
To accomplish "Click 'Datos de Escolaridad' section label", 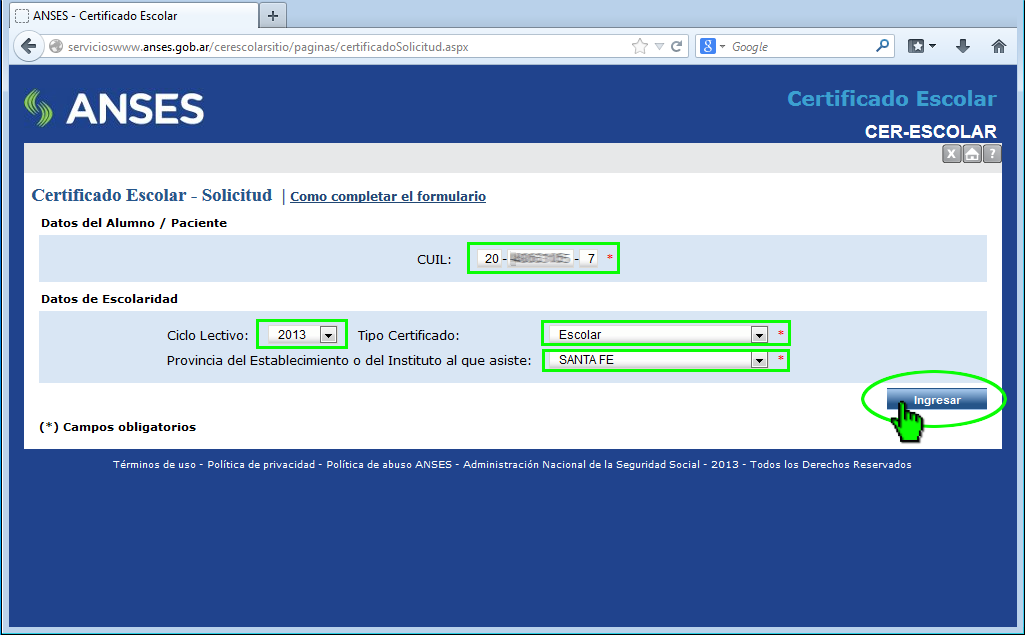I will 109,299.
